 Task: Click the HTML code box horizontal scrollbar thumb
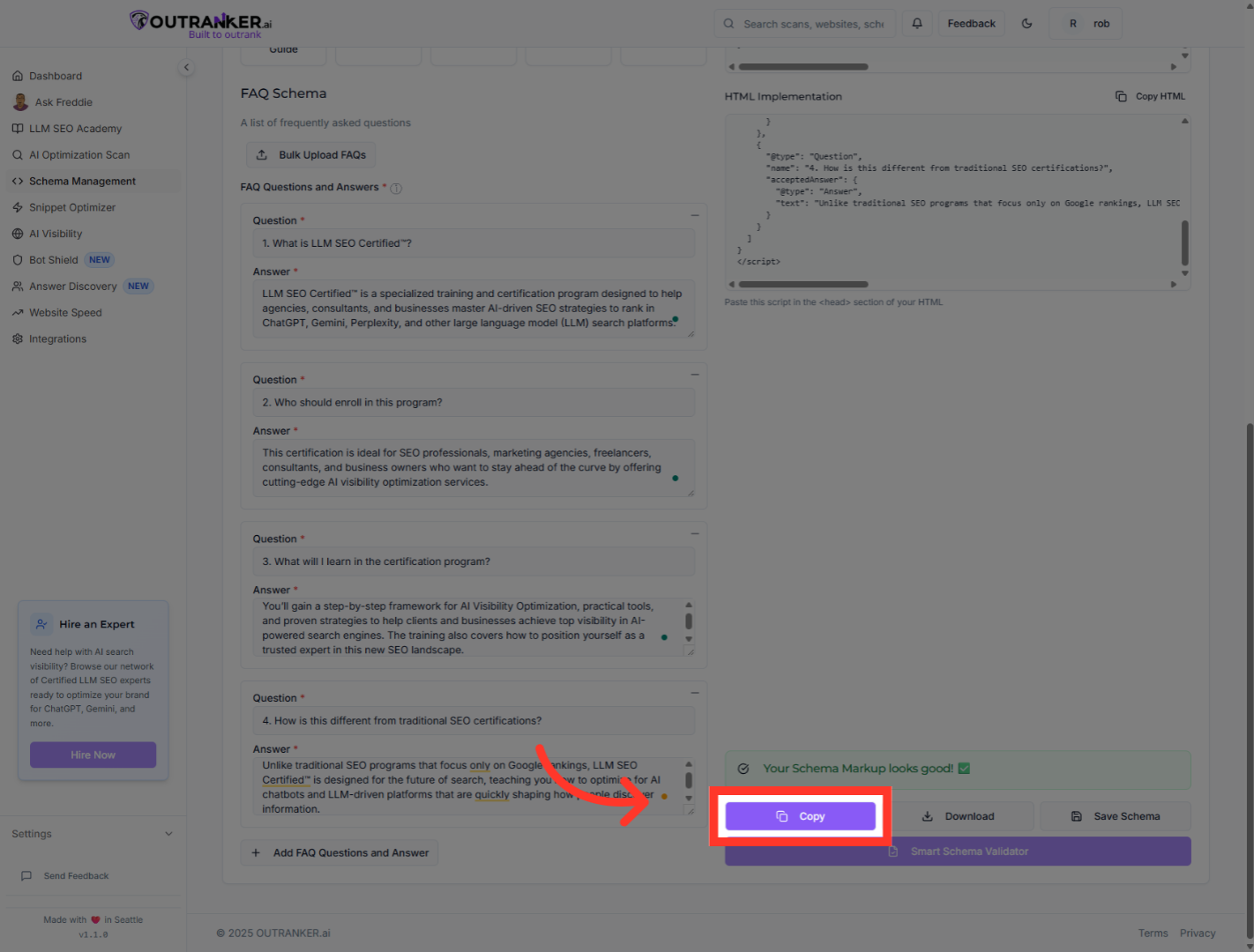tap(803, 285)
